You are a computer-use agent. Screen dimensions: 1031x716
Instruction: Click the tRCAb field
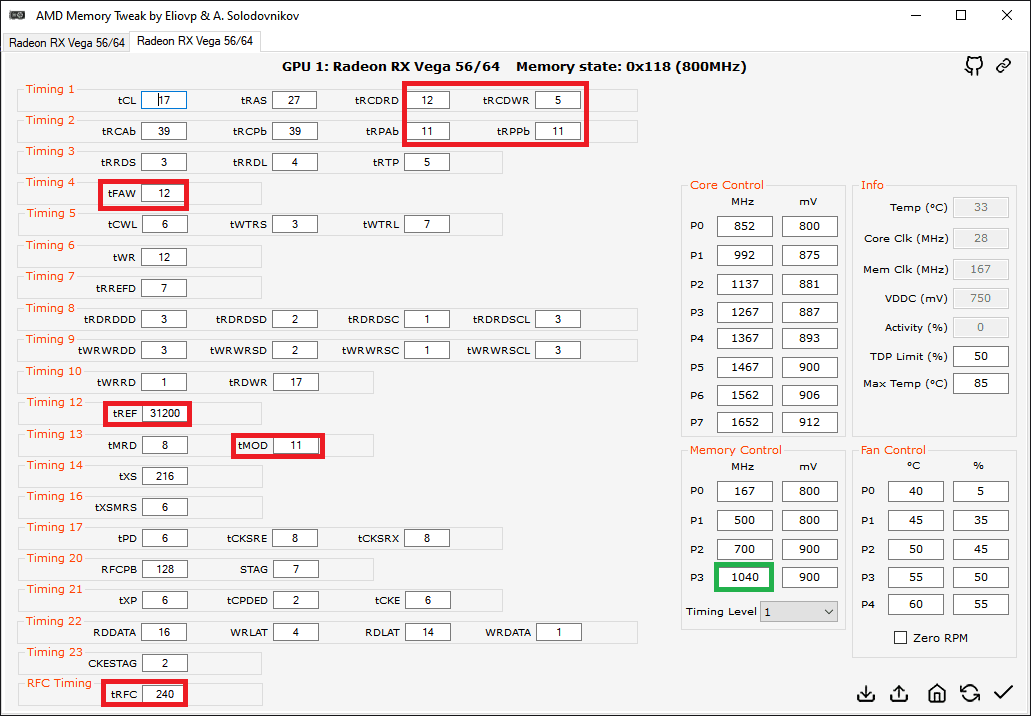coord(164,131)
